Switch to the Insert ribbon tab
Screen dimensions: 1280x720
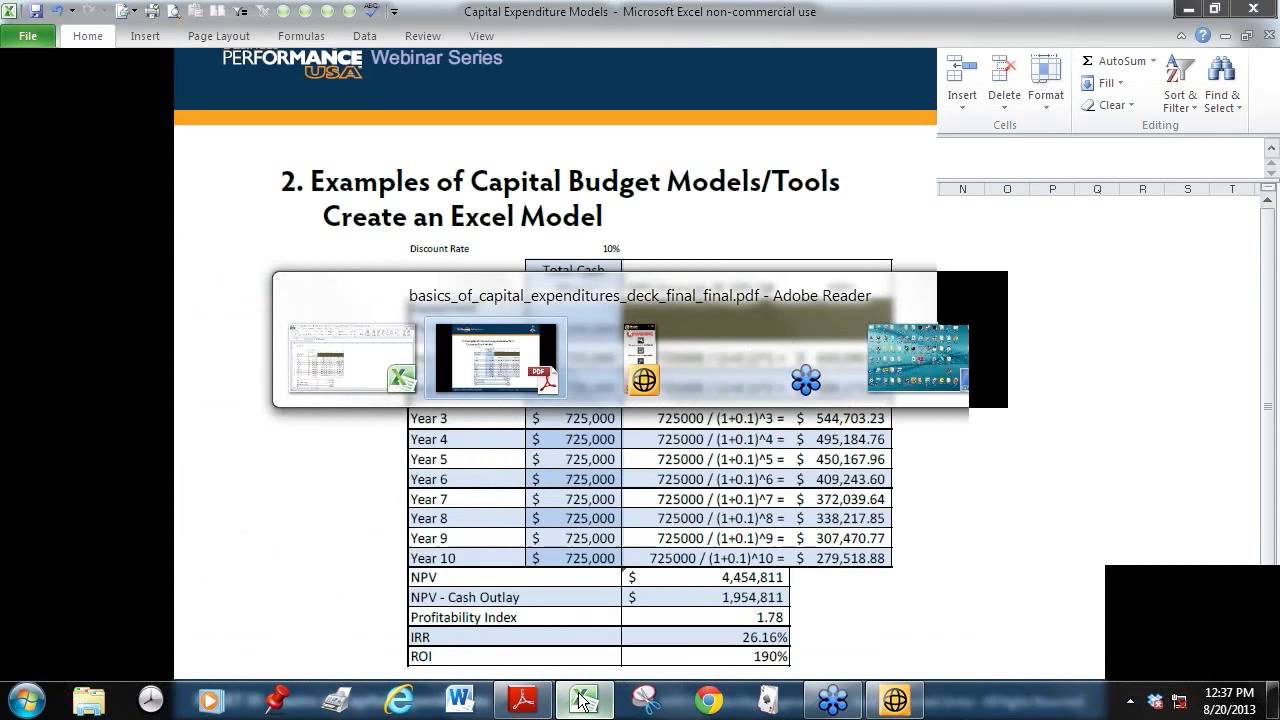(145, 36)
